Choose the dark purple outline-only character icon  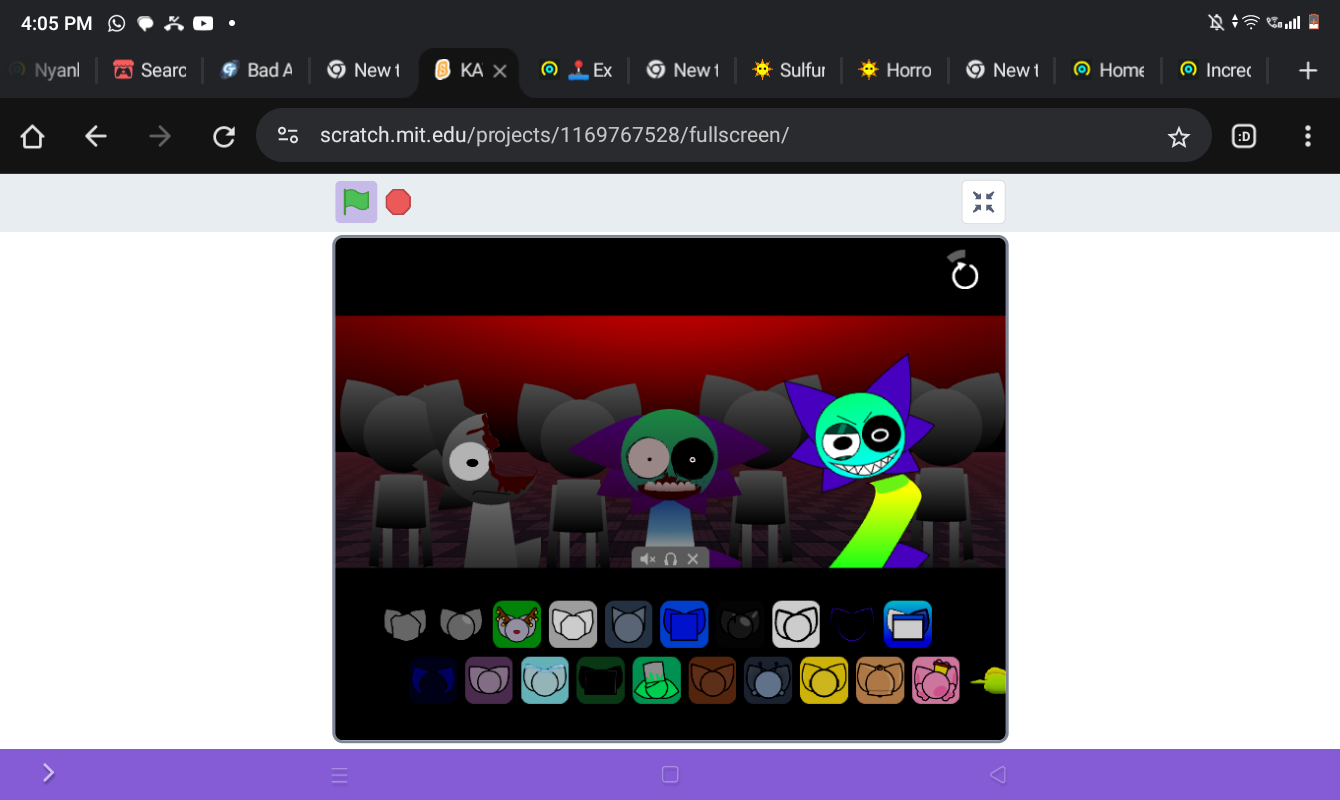[x=852, y=625]
